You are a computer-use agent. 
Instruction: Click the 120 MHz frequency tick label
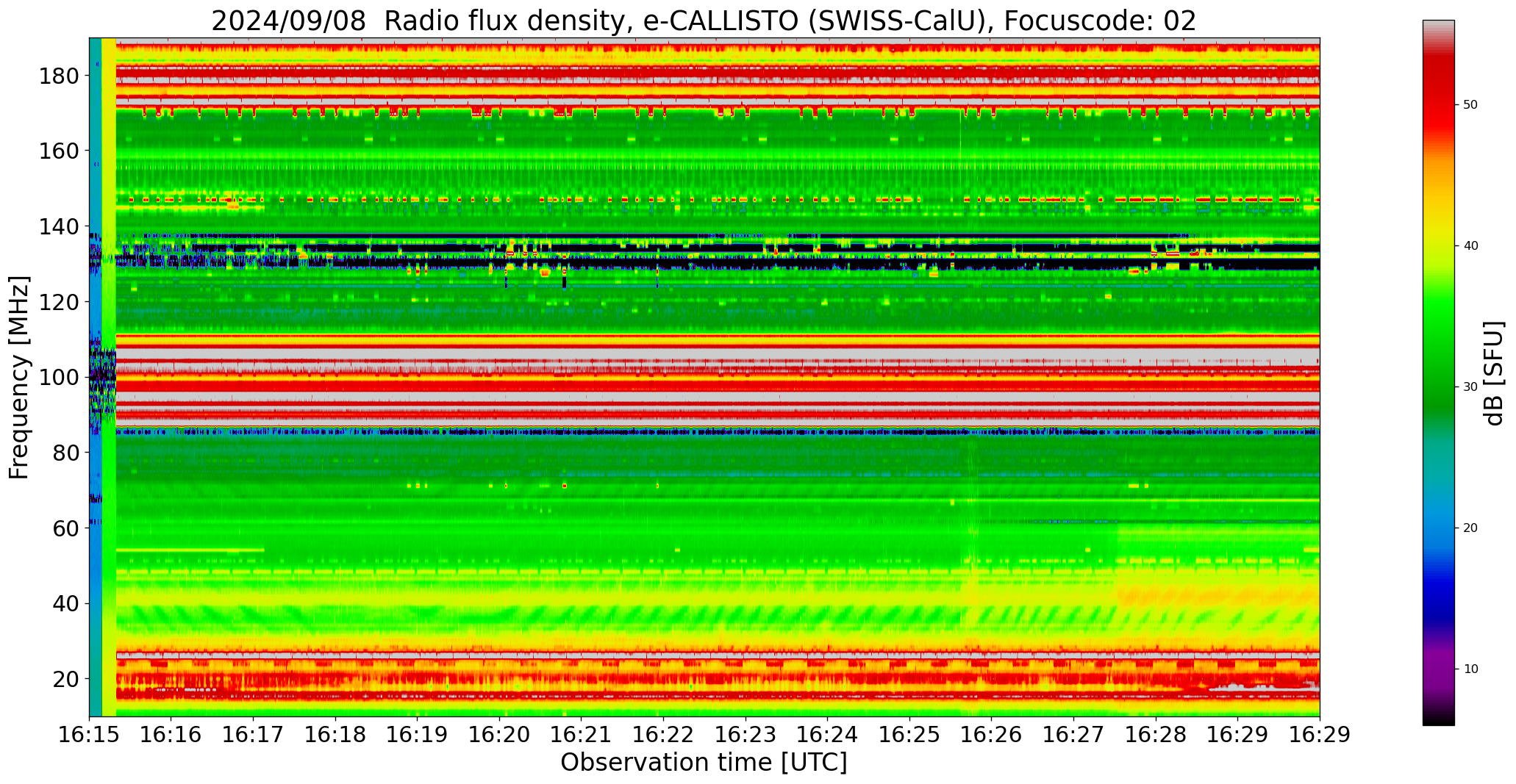(59, 302)
